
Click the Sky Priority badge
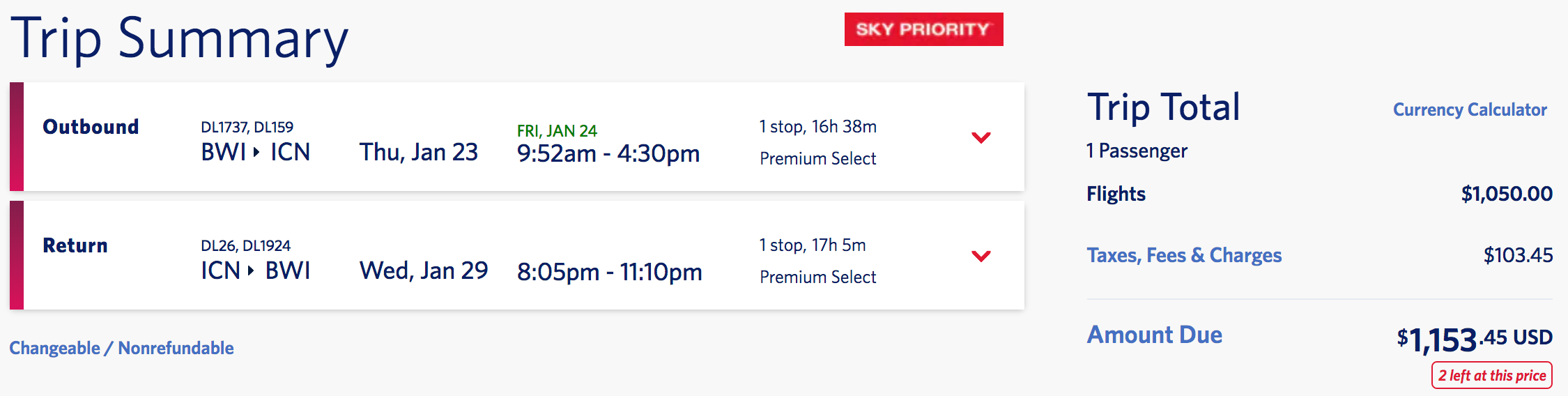tap(923, 29)
